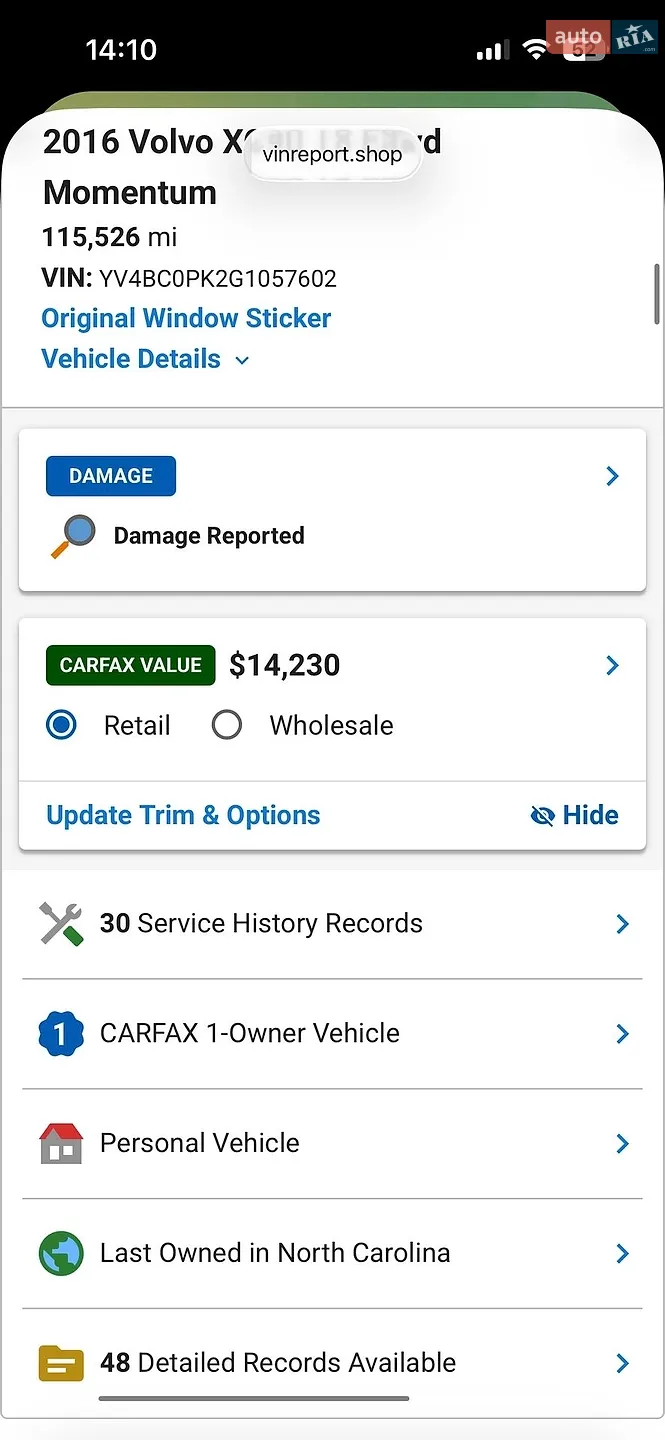The width and height of the screenshot is (665, 1440).
Task: Tap the wrench Service History icon
Action: pos(61,923)
